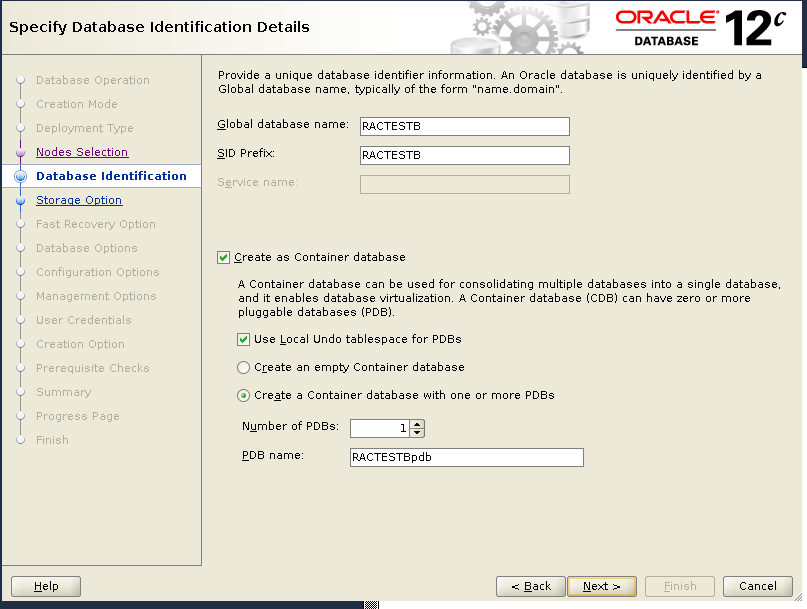Click the Global database name field

pyautogui.click(x=464, y=126)
